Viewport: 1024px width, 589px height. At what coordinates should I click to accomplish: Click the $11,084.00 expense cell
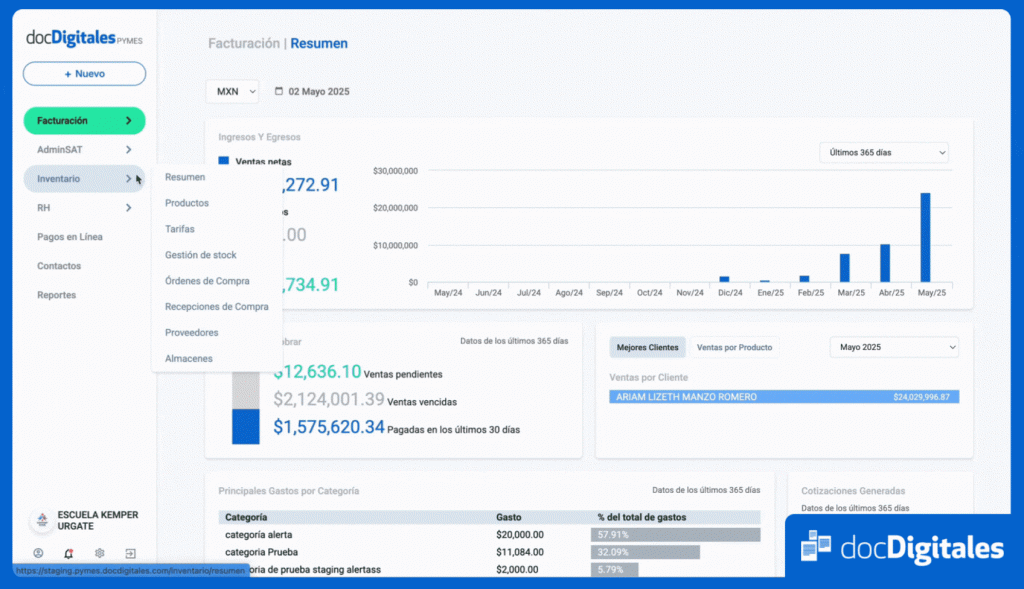click(520, 552)
